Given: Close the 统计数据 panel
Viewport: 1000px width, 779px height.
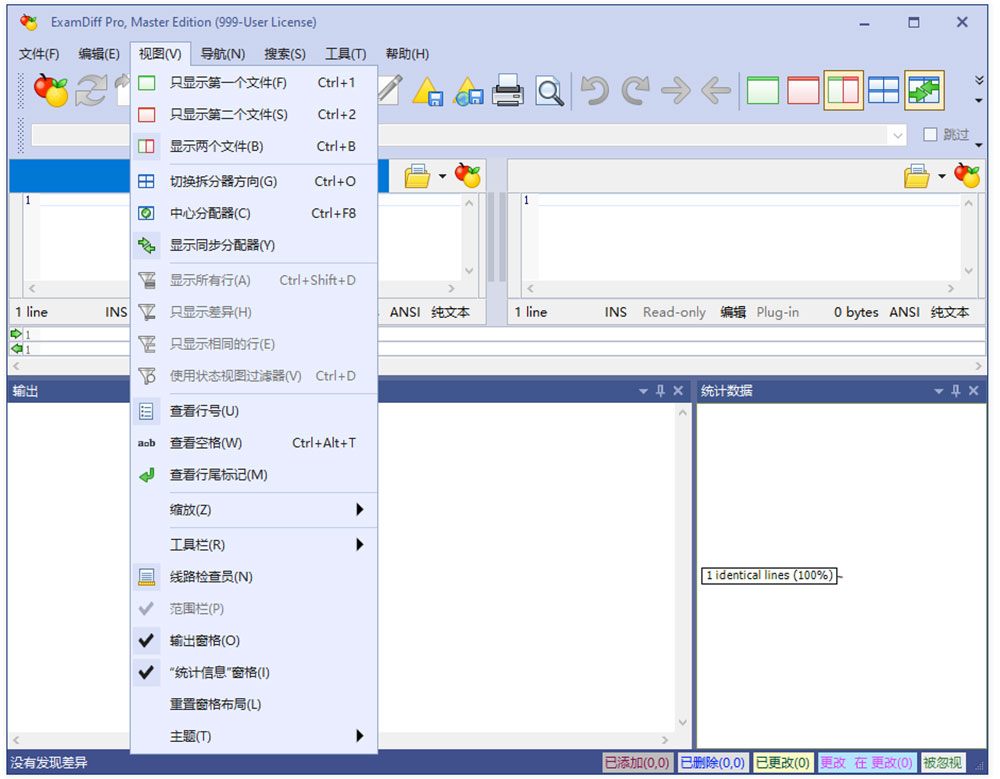Looking at the screenshot, I should pyautogui.click(x=973, y=390).
